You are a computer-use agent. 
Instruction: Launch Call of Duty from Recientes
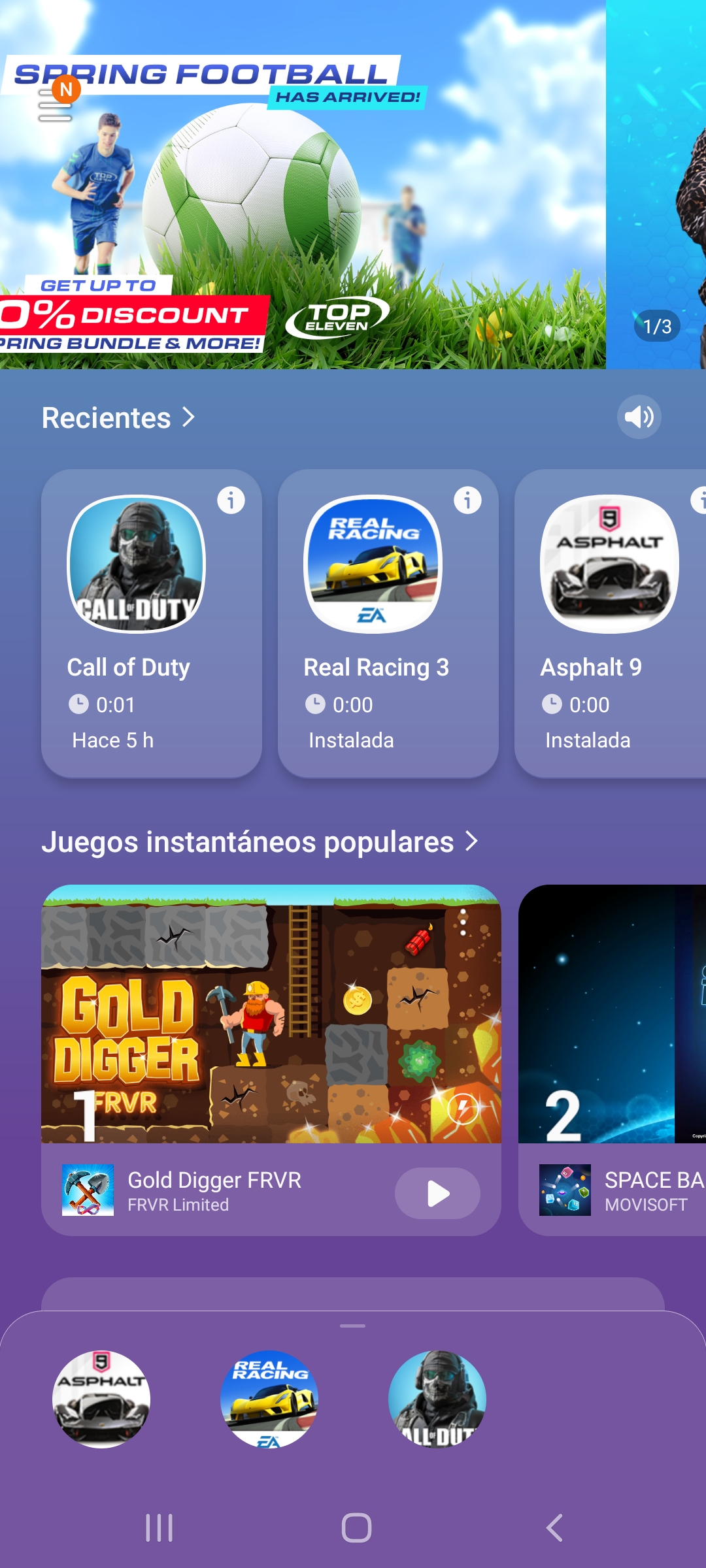(x=152, y=623)
